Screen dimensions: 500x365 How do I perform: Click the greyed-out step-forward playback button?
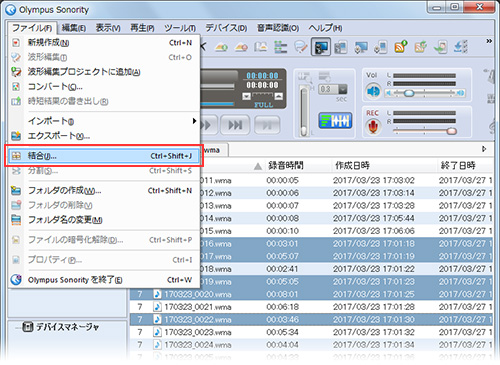point(267,125)
